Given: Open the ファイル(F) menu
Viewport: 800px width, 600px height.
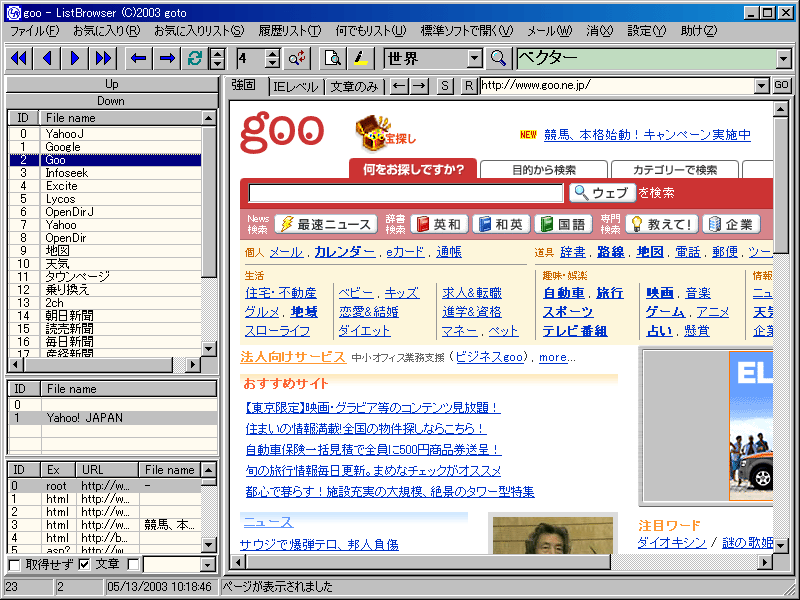Looking at the screenshot, I should (35, 31).
